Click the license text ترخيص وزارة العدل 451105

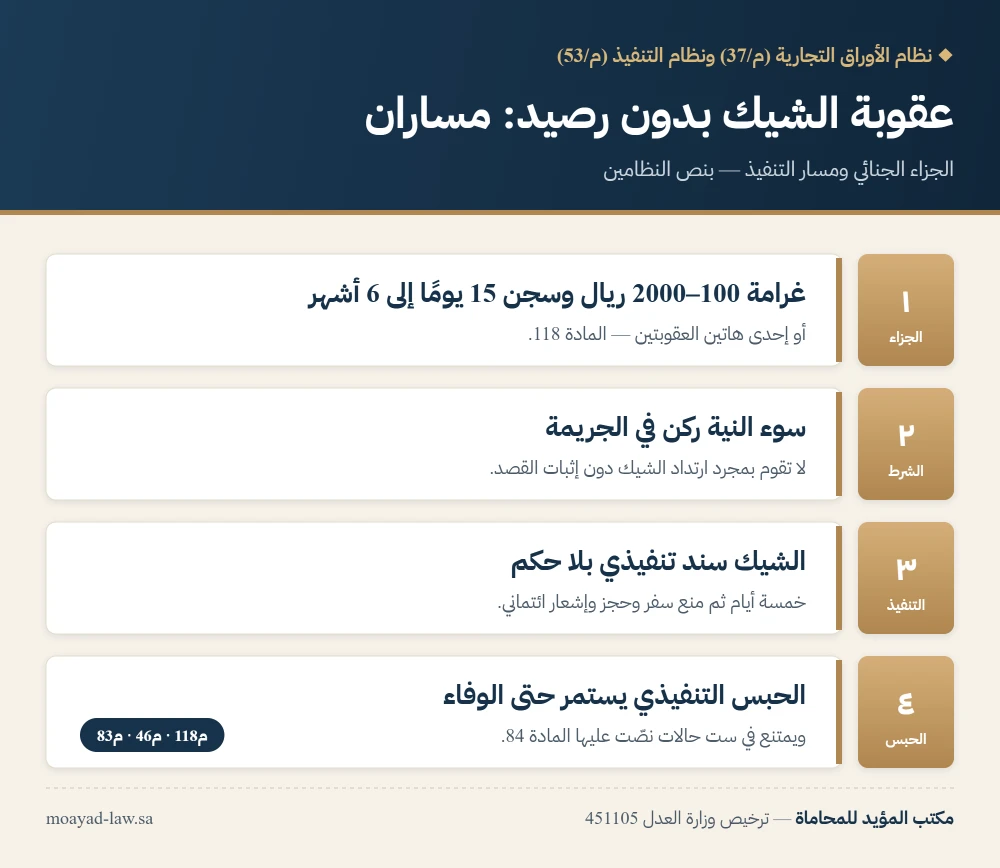click(677, 818)
